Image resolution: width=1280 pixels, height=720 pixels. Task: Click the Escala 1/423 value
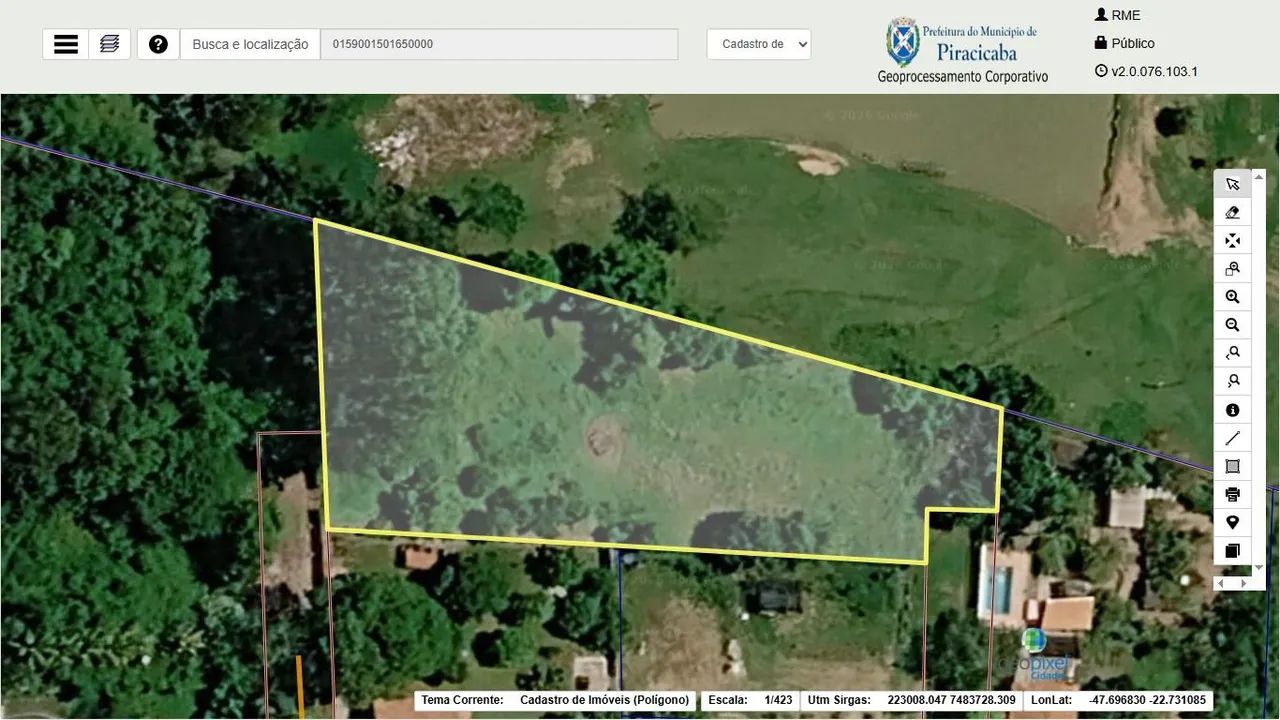tap(778, 700)
